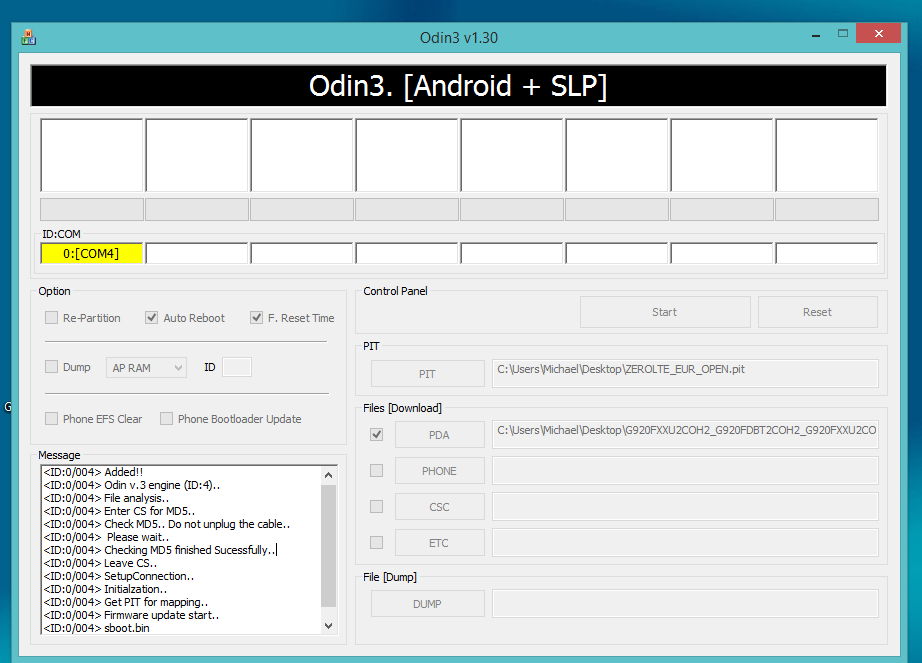The width and height of the screenshot is (922, 663).
Task: Click the Message log scroll down arrow
Action: [329, 625]
